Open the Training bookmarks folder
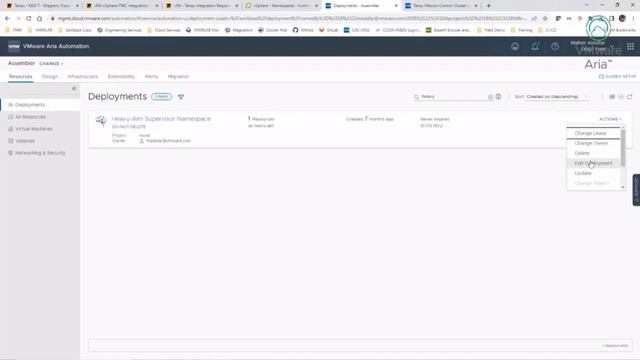Screen dimensions: 640x360 [x=521, y=30]
